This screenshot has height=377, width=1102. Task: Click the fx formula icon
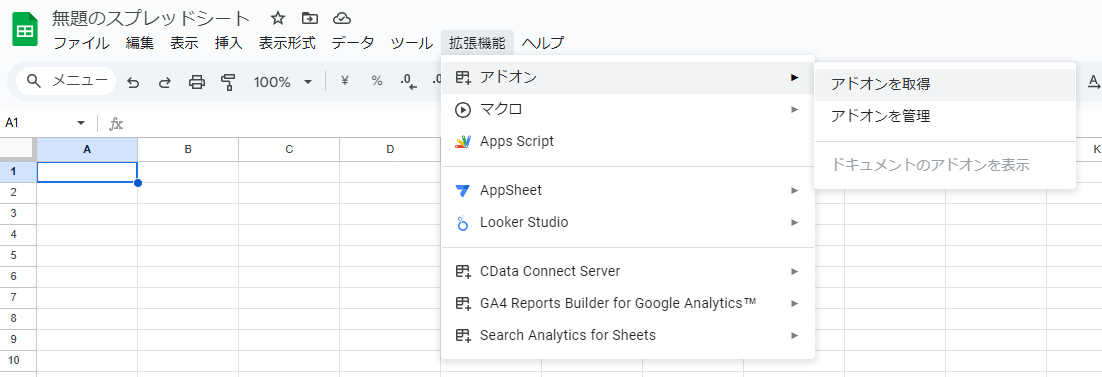coord(117,124)
